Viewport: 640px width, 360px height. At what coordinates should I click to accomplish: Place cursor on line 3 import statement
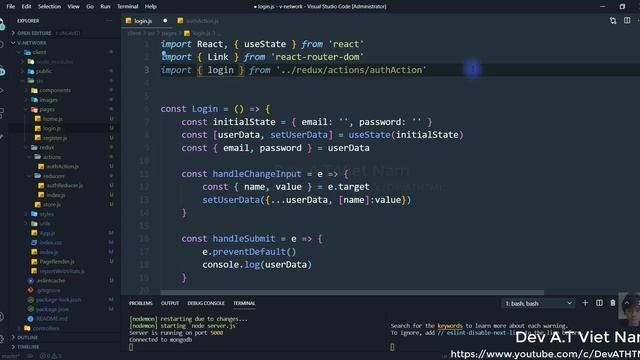(x=293, y=70)
